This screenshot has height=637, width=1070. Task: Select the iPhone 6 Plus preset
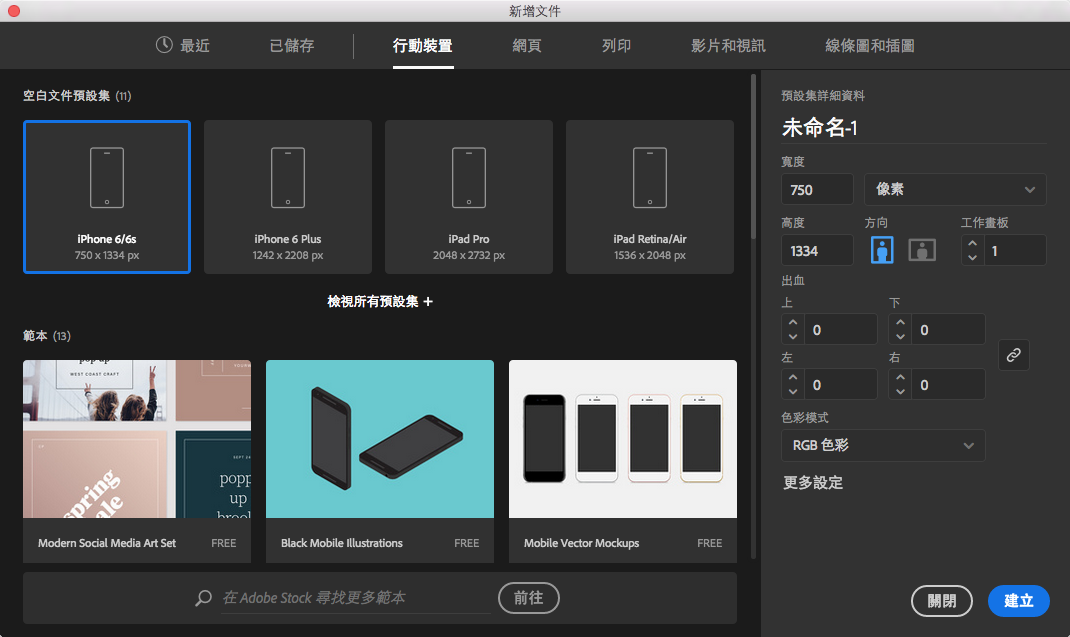(x=288, y=197)
